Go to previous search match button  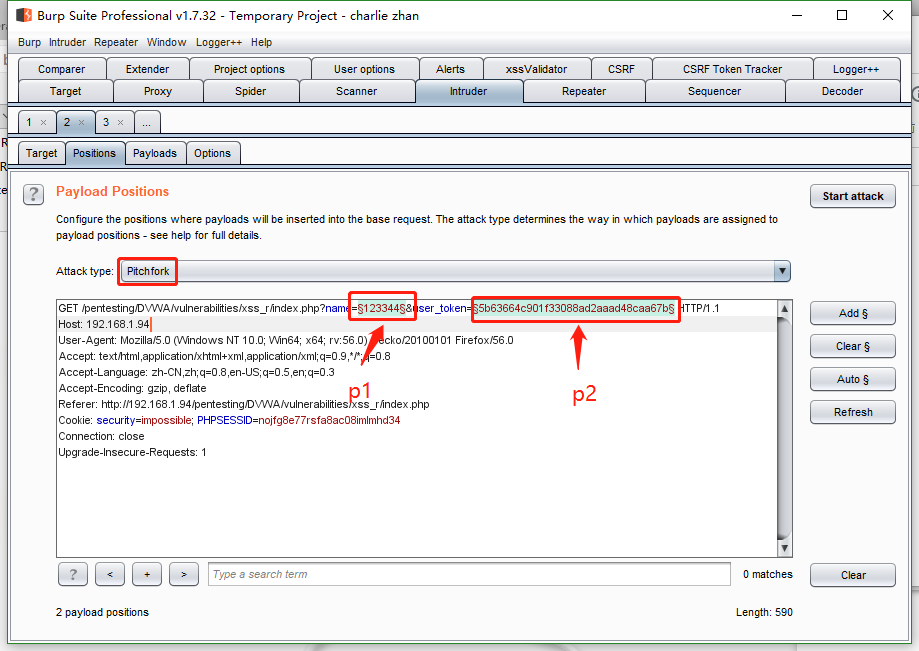pos(110,574)
